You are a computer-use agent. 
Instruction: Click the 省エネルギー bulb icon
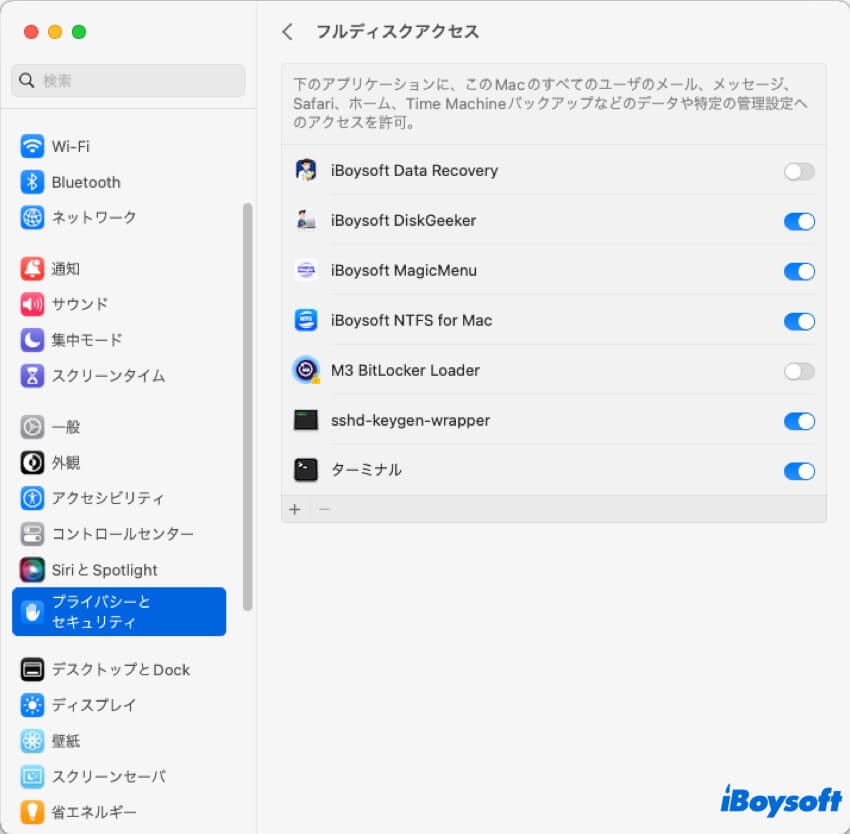coord(32,812)
